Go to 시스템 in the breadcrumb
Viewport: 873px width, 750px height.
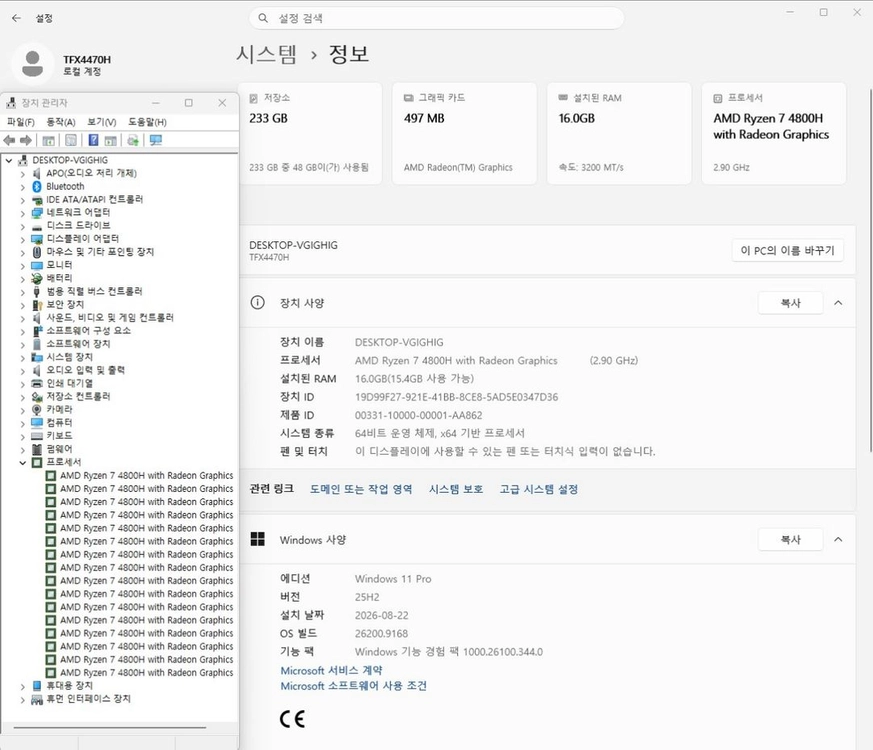pyautogui.click(x=266, y=54)
